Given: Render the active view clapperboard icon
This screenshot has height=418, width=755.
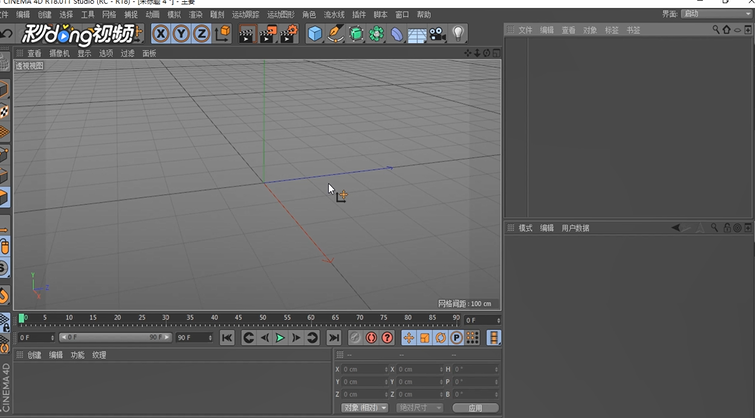Looking at the screenshot, I should click(x=247, y=34).
